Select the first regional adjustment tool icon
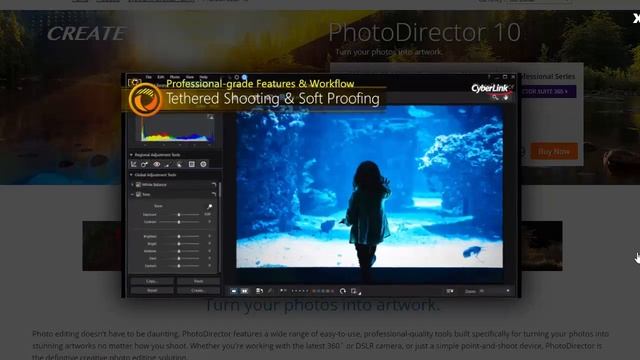 [133, 164]
